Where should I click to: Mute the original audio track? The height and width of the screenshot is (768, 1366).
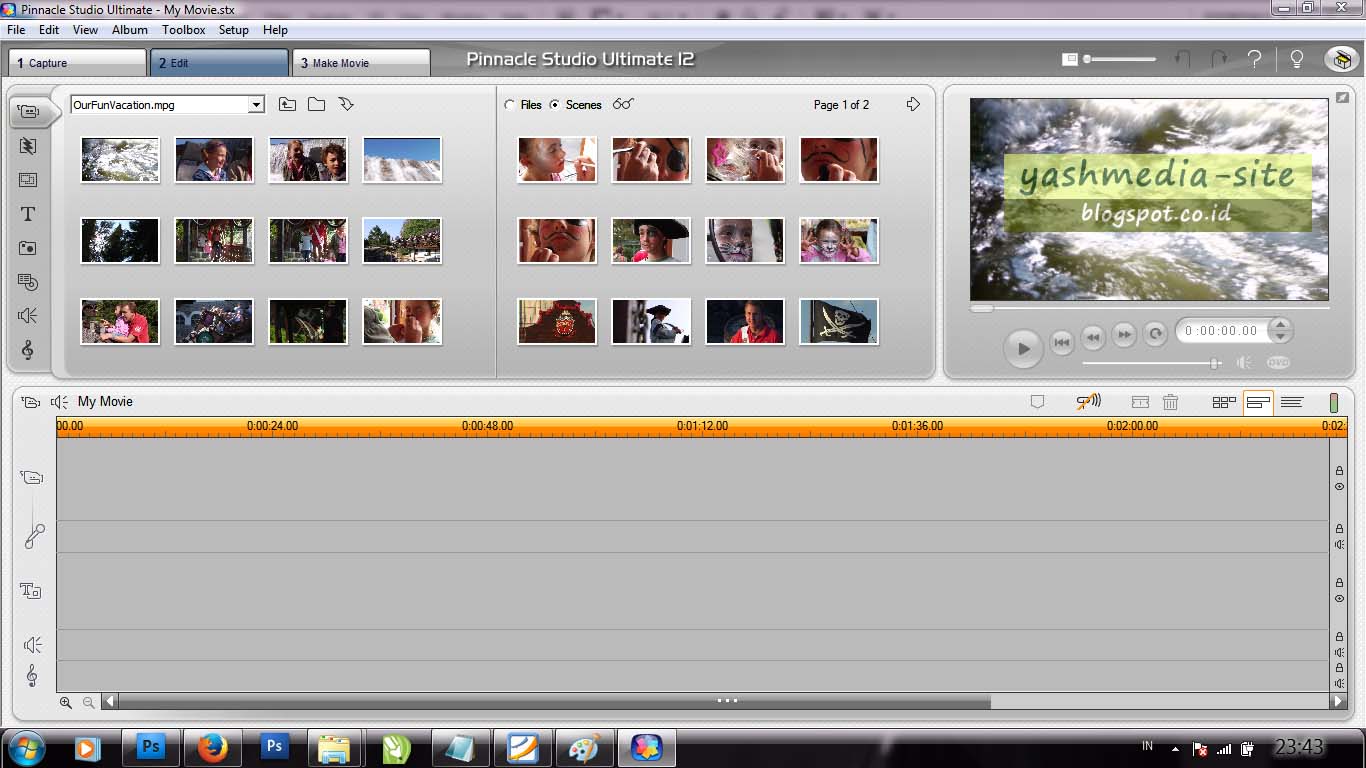[1339, 545]
